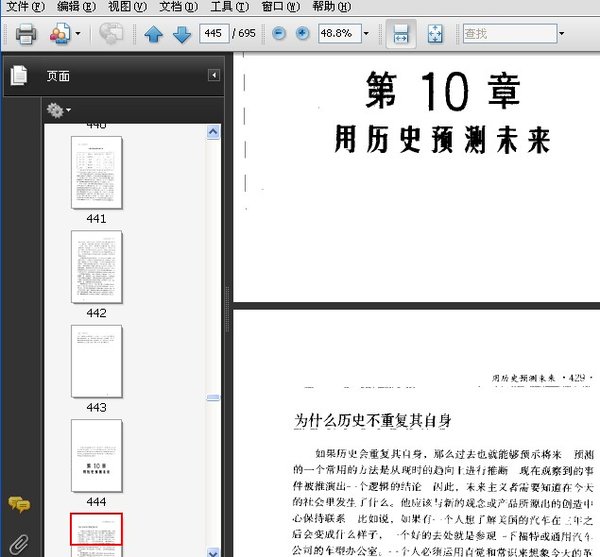Screen dimensions: 600x557
Task: Click the 查找 search field
Action: pyautogui.click(x=510, y=33)
